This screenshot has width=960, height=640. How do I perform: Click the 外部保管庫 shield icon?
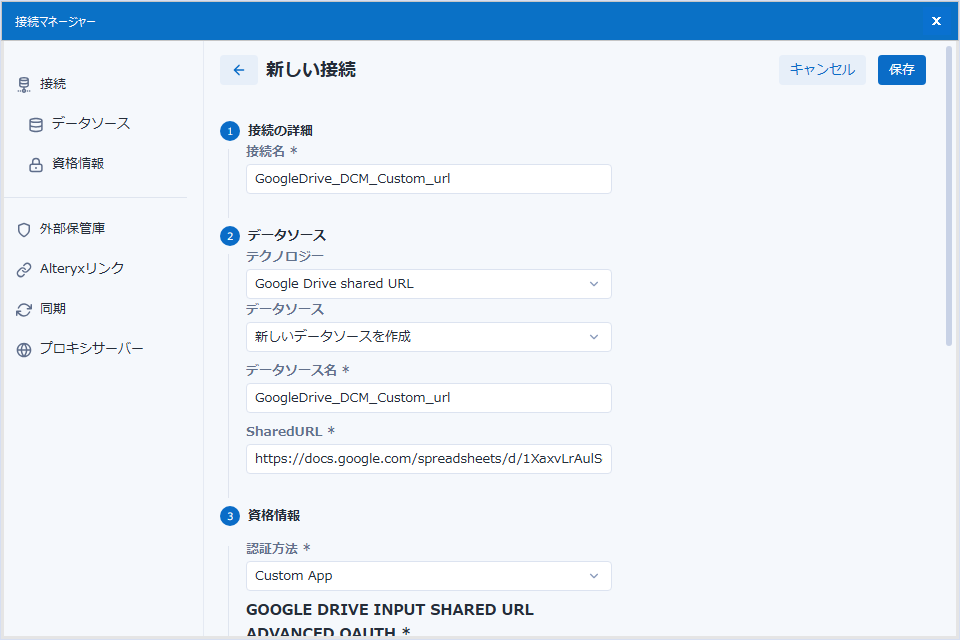click(x=24, y=230)
